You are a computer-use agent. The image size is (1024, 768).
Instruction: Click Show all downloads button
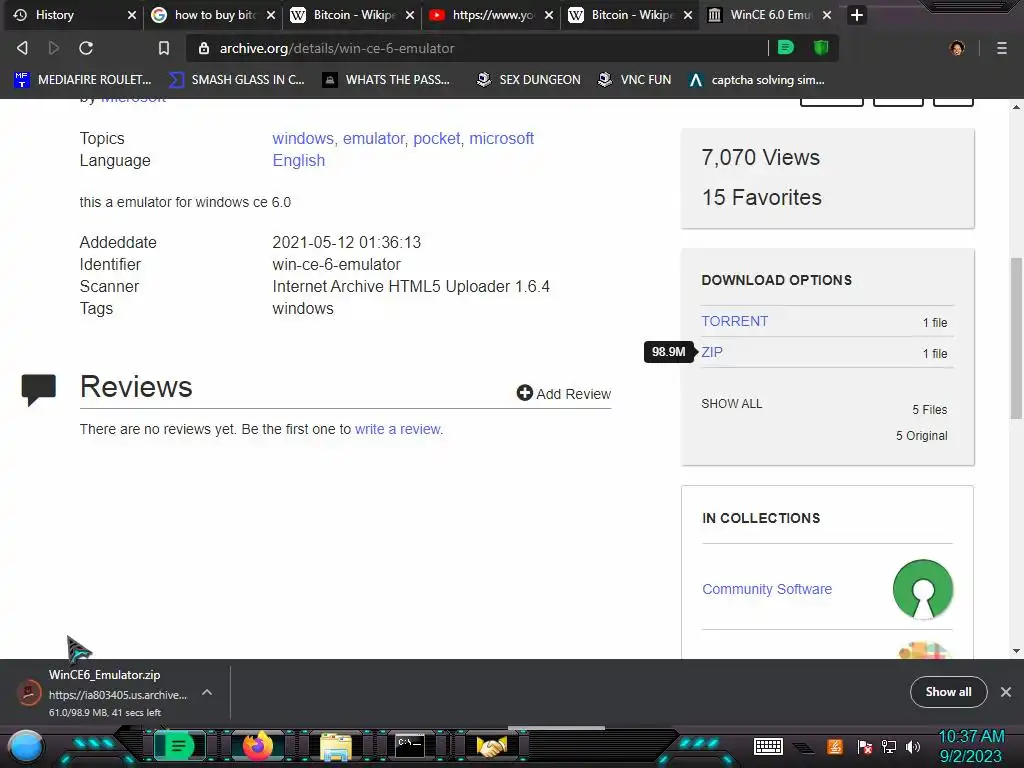click(x=948, y=692)
